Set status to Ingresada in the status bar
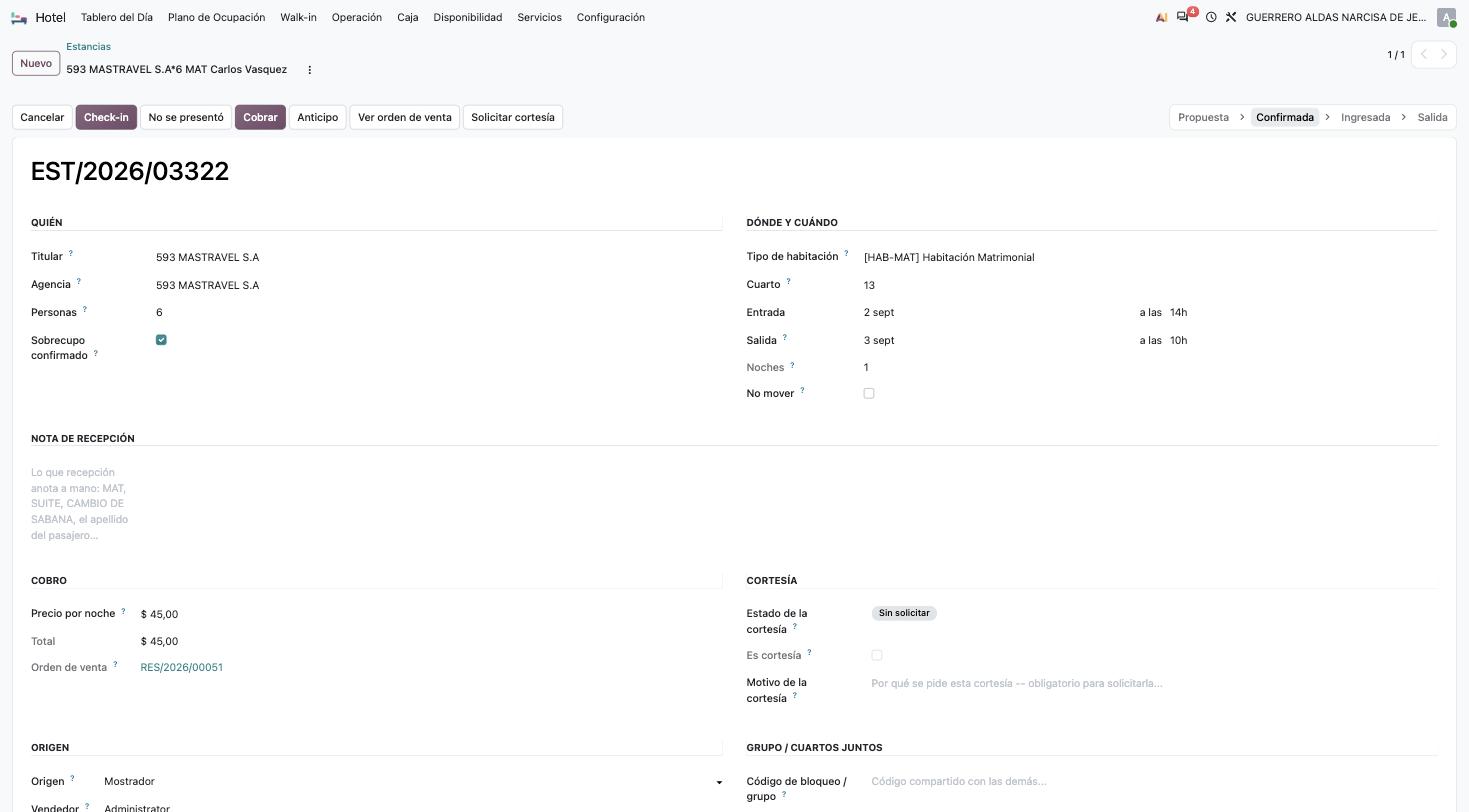Viewport: 1469px width, 812px height. [x=1365, y=117]
